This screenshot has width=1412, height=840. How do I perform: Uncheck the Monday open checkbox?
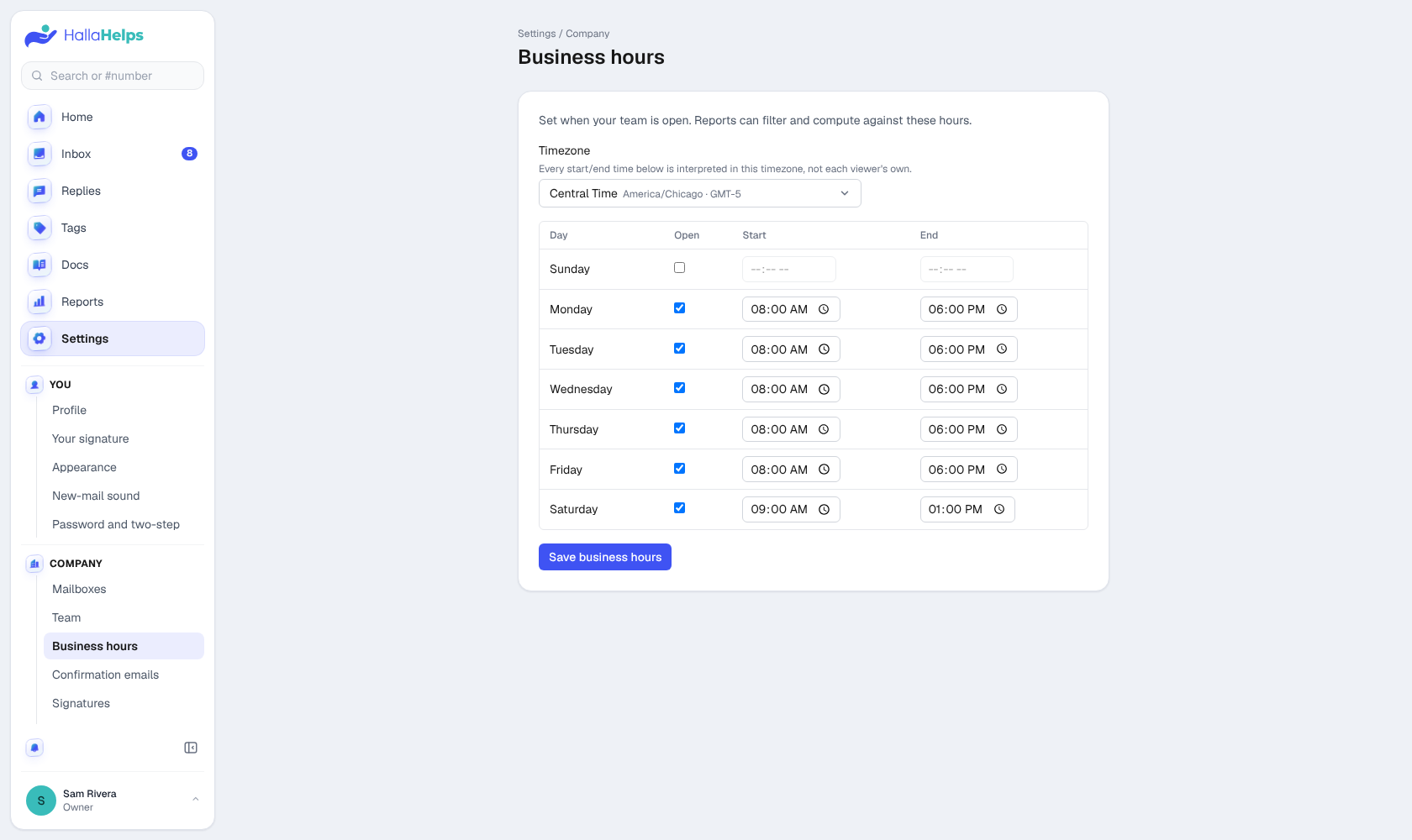[x=679, y=308]
